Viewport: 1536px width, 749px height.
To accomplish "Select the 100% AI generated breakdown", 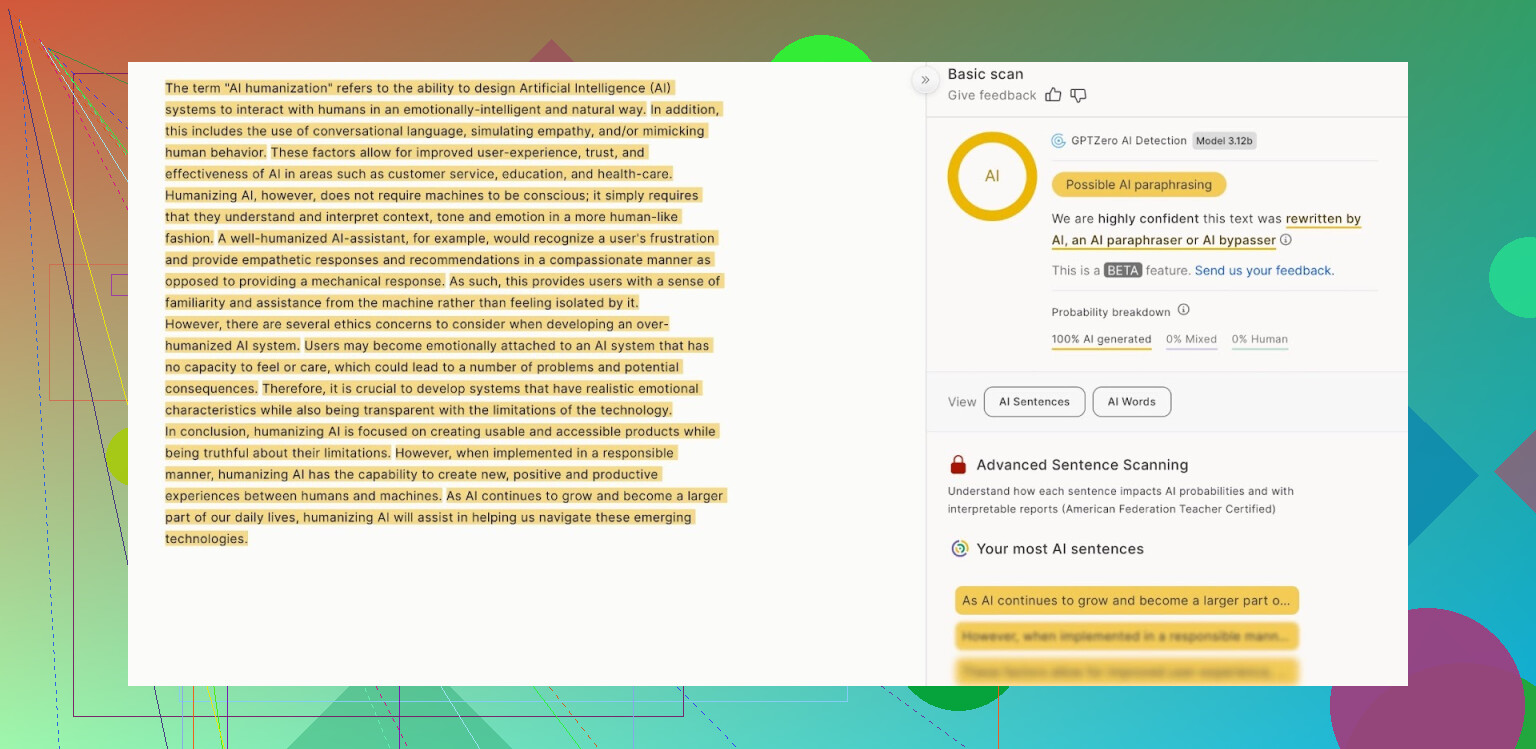I will point(1101,340).
